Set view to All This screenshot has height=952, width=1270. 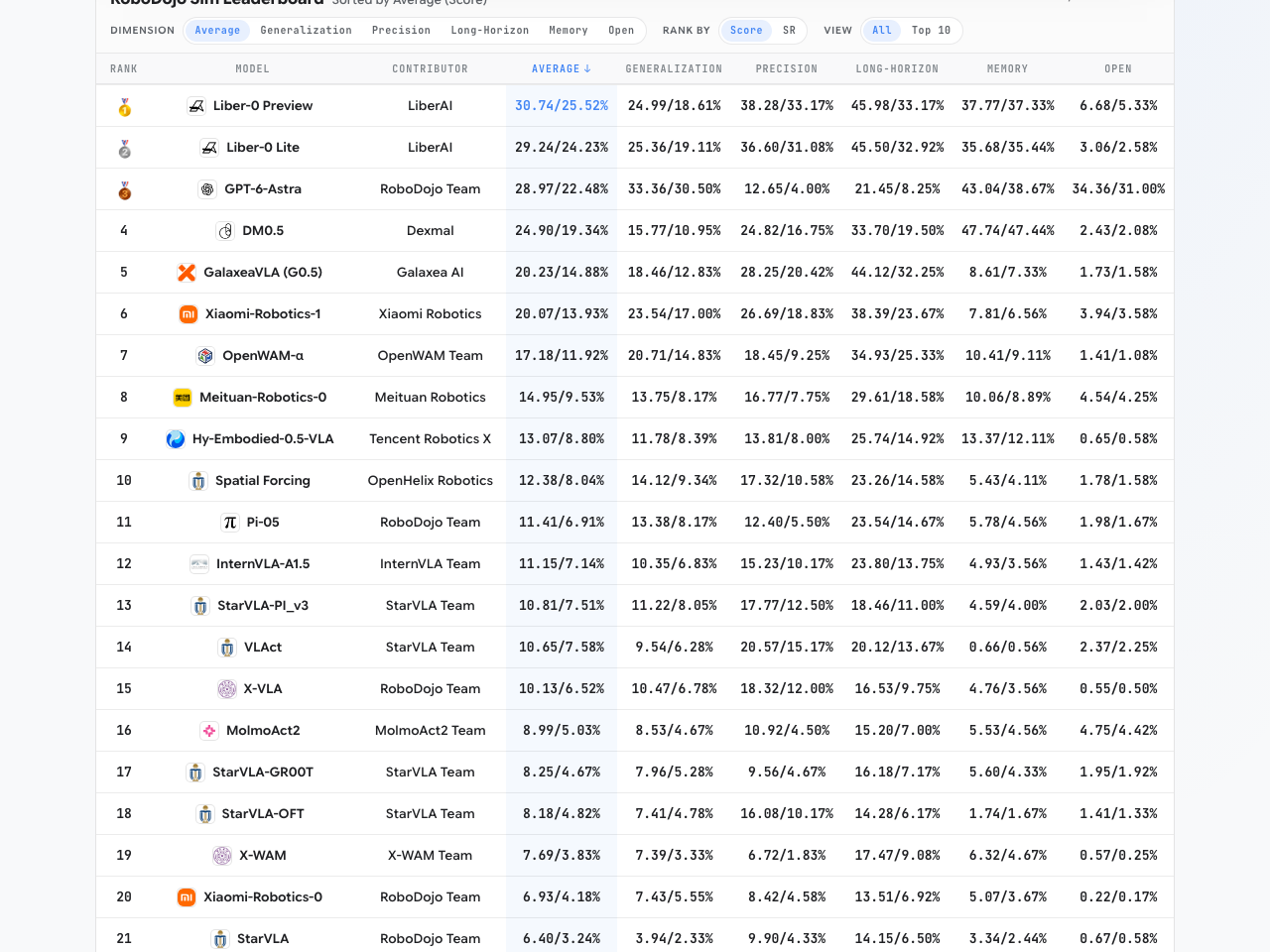click(882, 31)
